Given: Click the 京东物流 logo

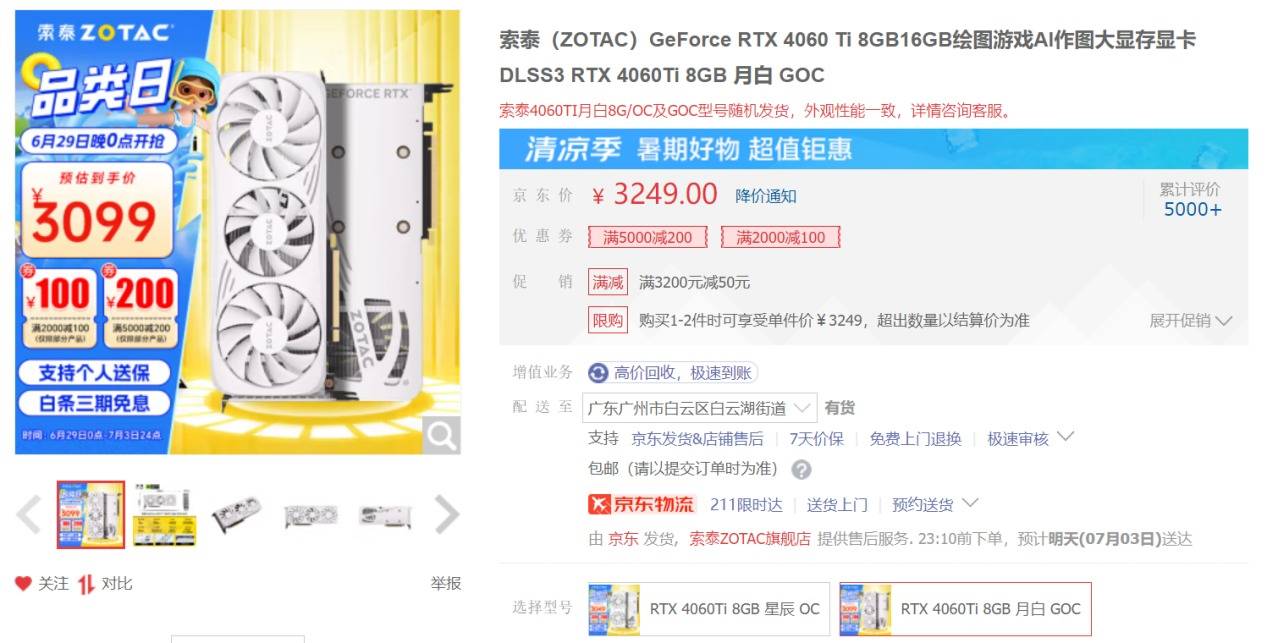Looking at the screenshot, I should [641, 504].
